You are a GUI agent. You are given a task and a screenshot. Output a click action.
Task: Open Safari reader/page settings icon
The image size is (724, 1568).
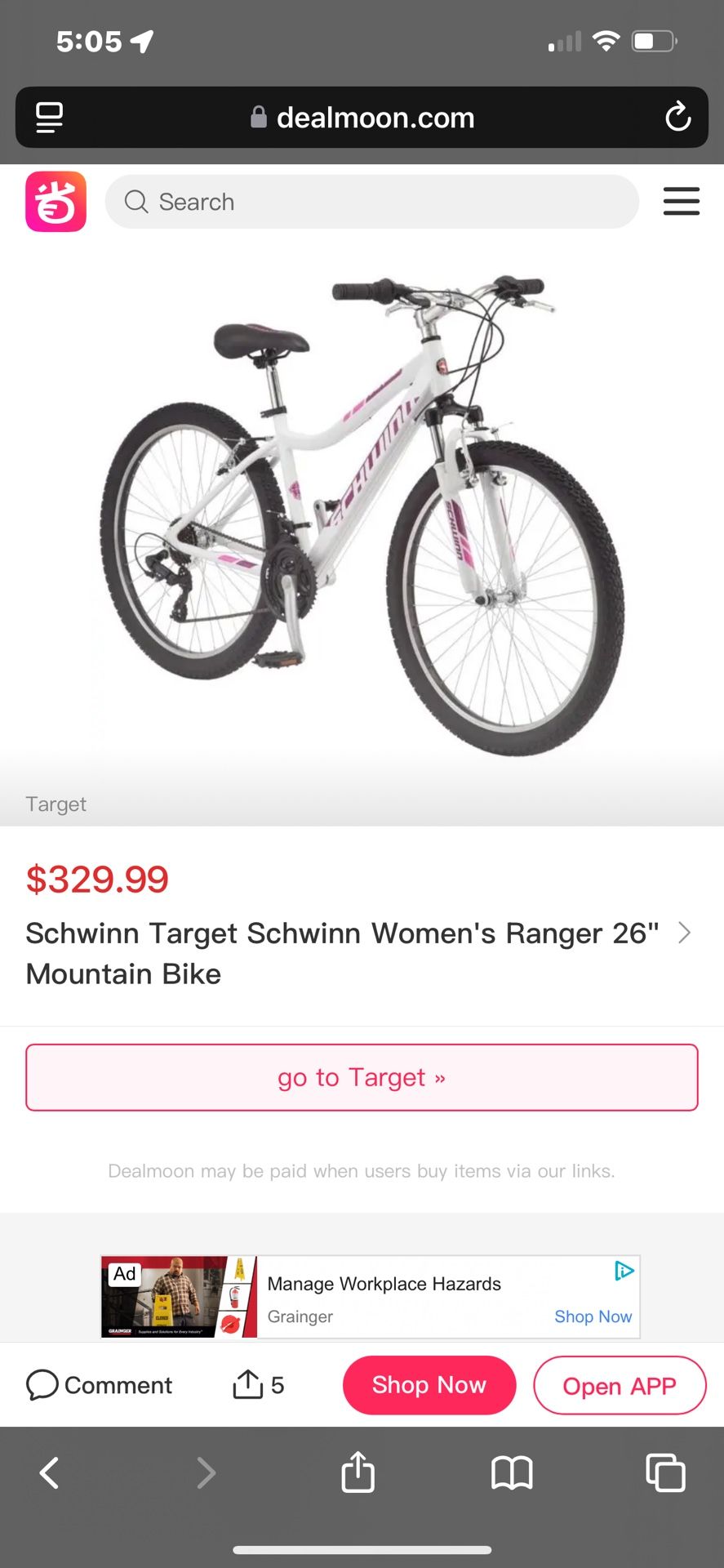(49, 117)
